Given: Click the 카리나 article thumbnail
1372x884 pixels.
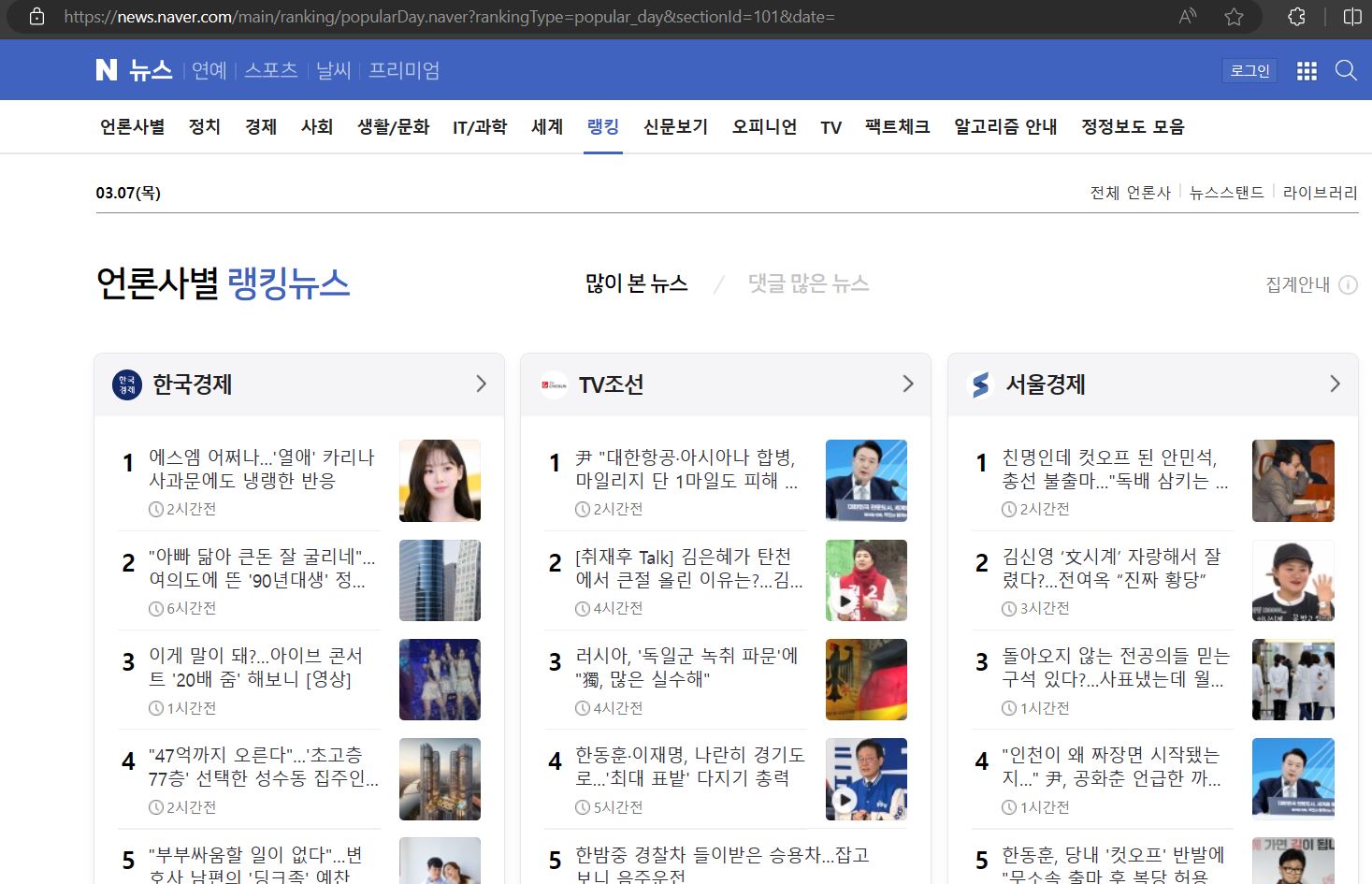Looking at the screenshot, I should coord(440,481).
